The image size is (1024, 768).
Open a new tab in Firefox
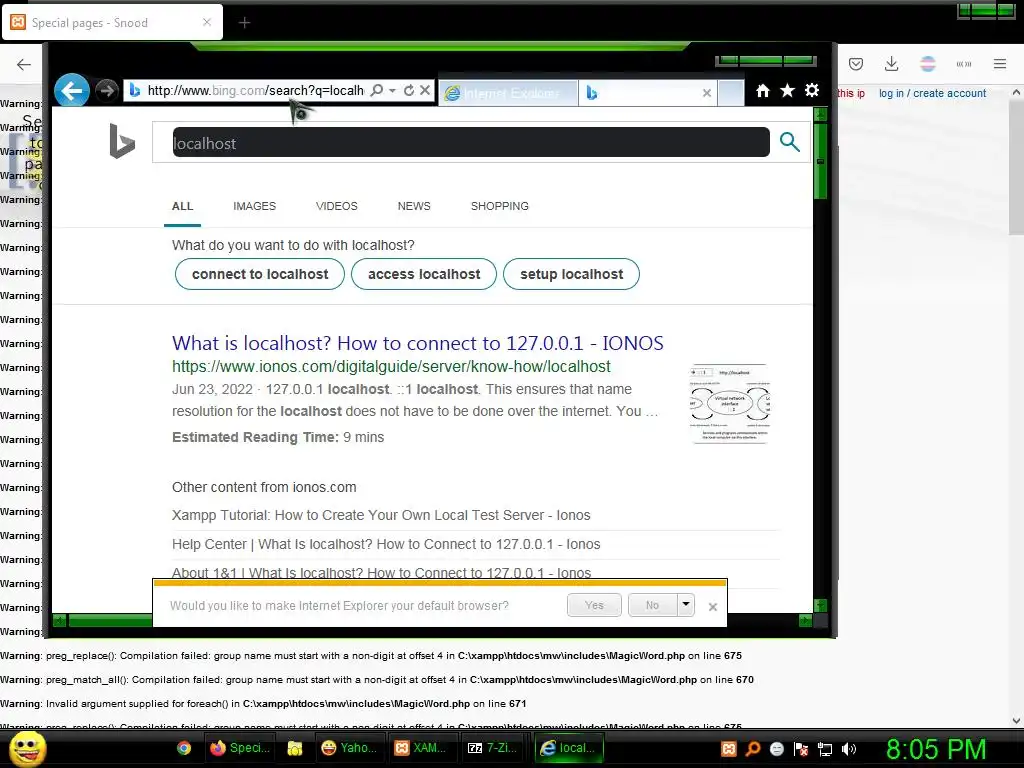(244, 23)
